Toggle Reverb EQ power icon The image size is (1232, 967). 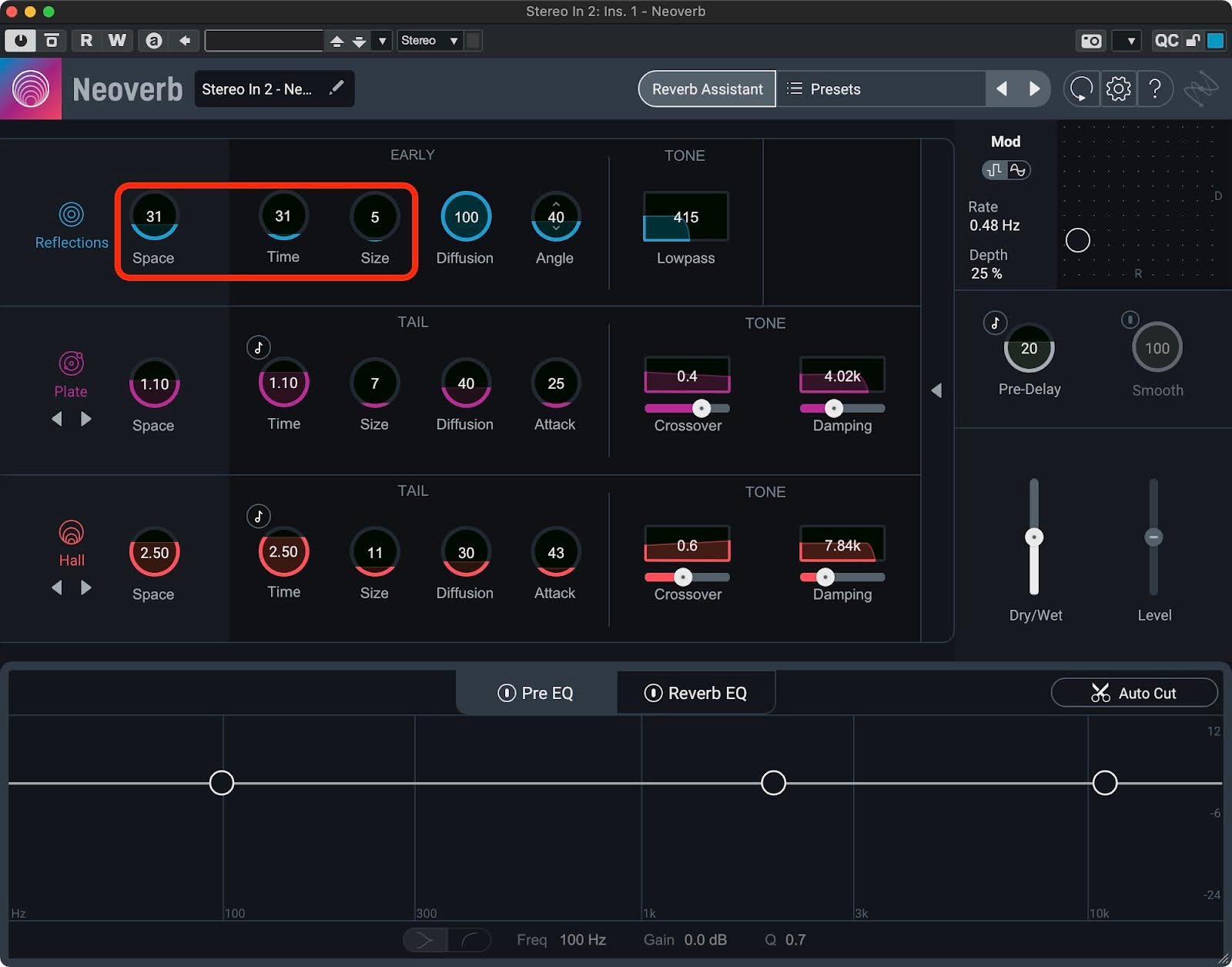tap(653, 693)
